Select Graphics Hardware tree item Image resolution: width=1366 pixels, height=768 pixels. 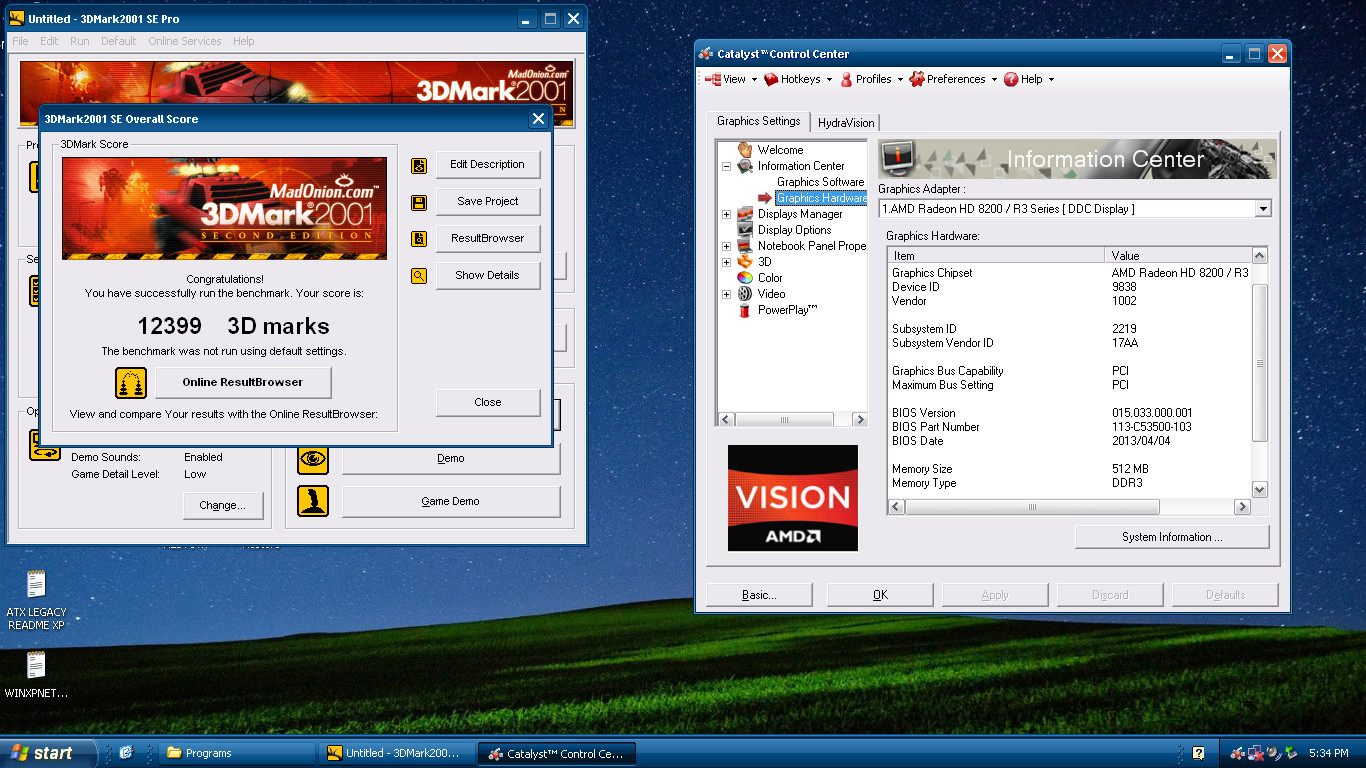(x=821, y=198)
